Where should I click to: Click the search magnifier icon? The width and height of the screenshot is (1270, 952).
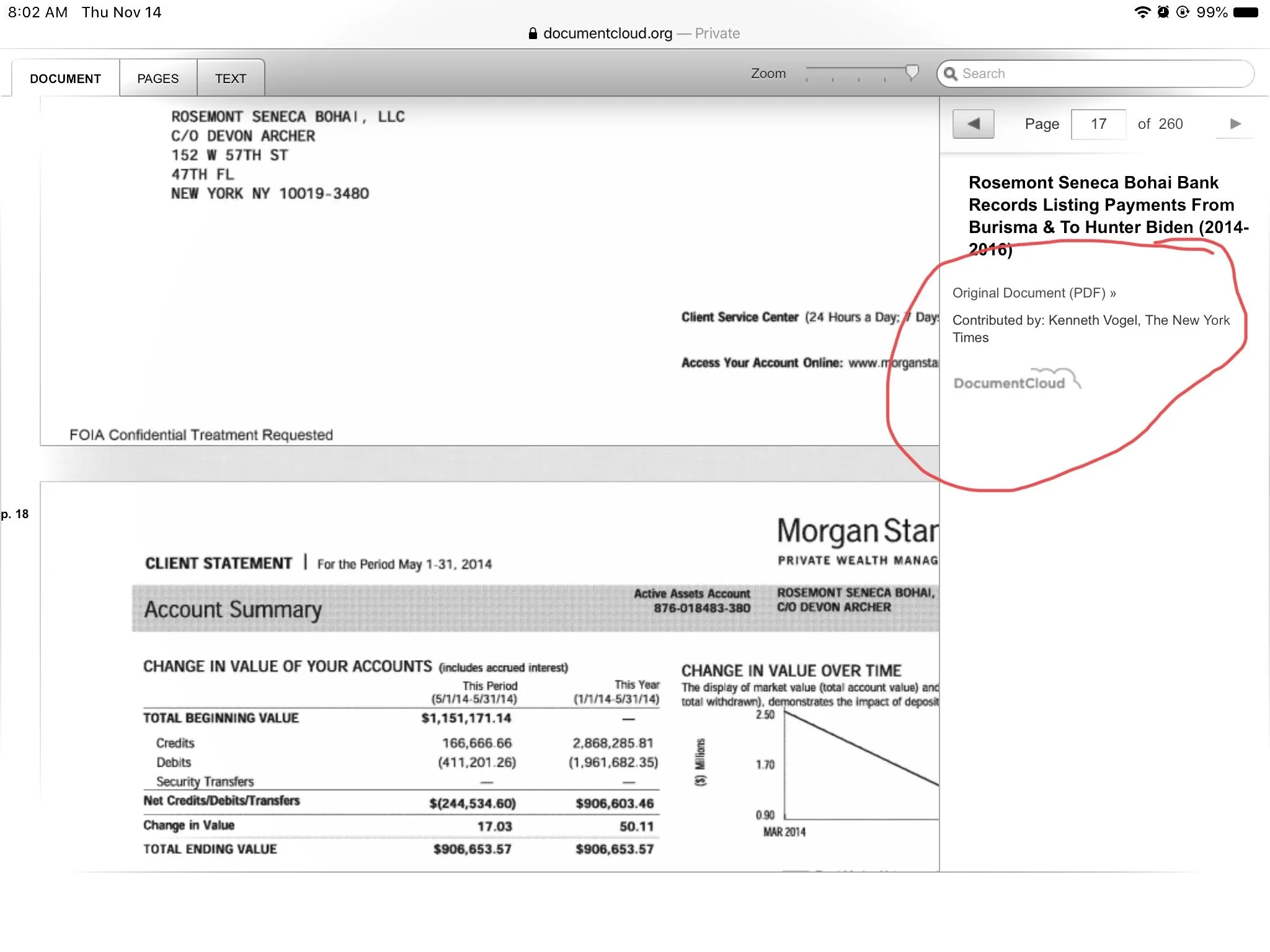coord(950,74)
